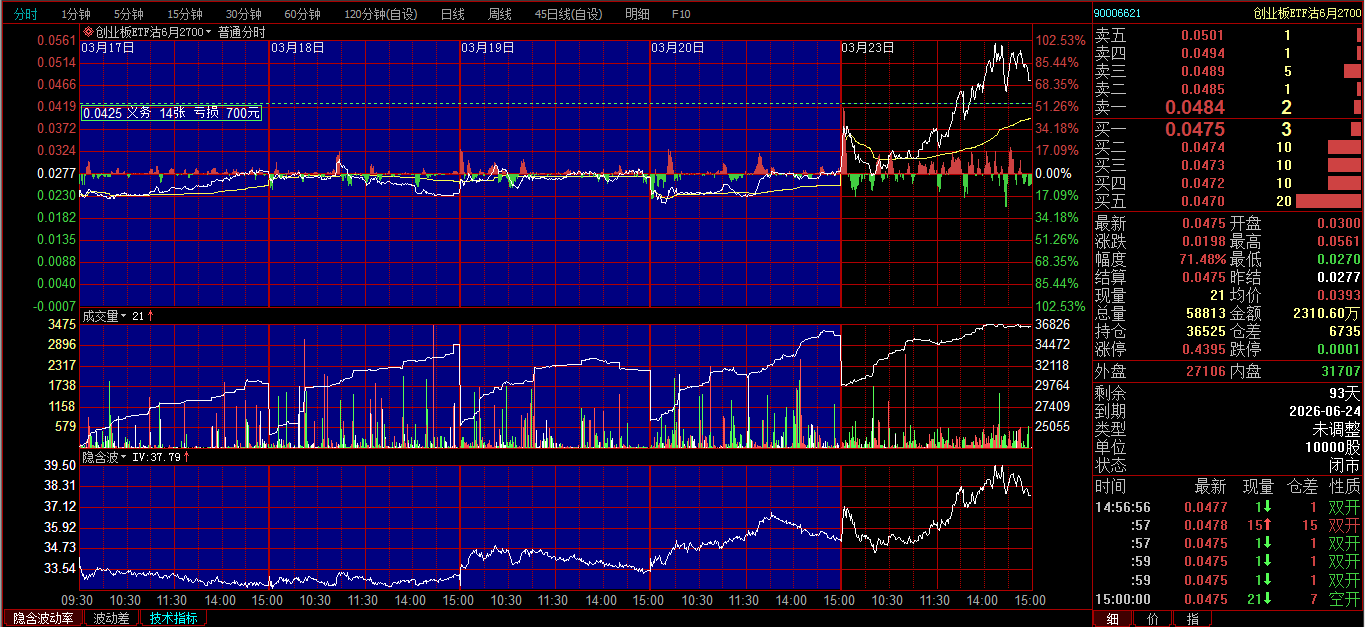1365x627 pixels.
Task: Switch to 价 price view
Action: tap(1152, 618)
